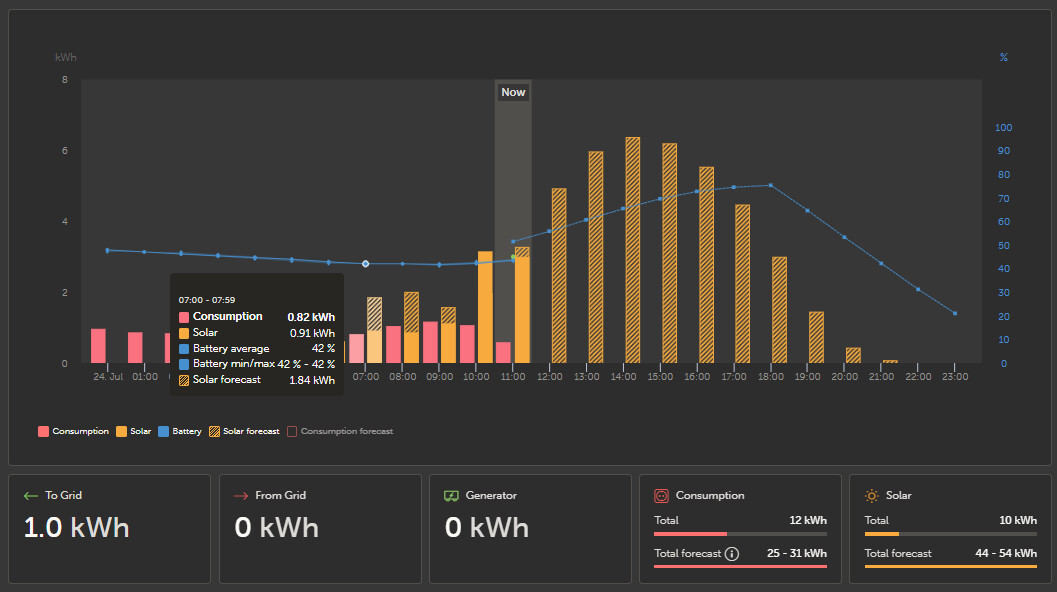This screenshot has width=1057, height=592.
Task: Click the Solar Total progress bar
Action: pos(950,534)
